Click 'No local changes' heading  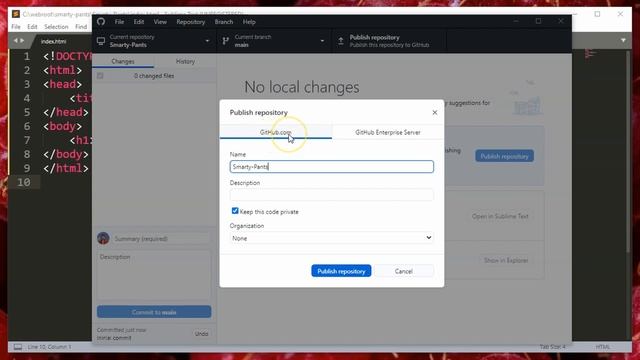[x=302, y=87]
